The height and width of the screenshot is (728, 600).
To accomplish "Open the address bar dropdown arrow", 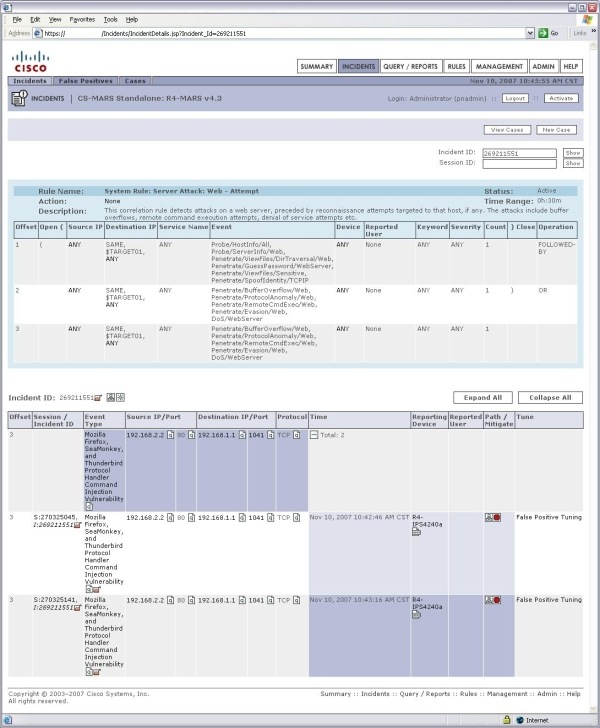I will click(530, 33).
